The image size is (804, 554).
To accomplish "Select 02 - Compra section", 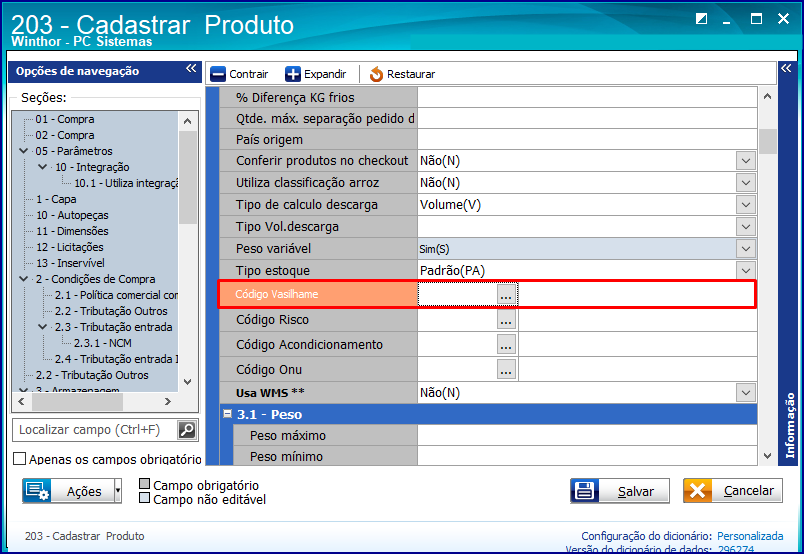I will click(x=65, y=135).
